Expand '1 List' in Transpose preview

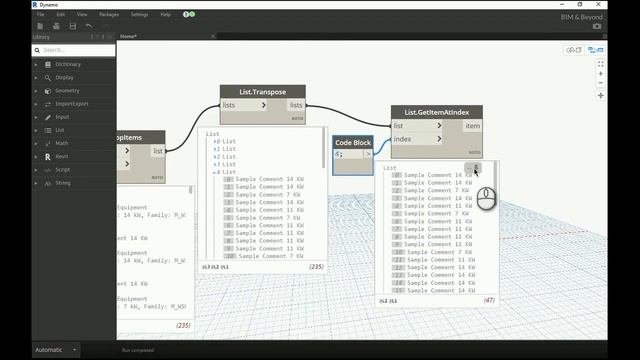coord(215,149)
